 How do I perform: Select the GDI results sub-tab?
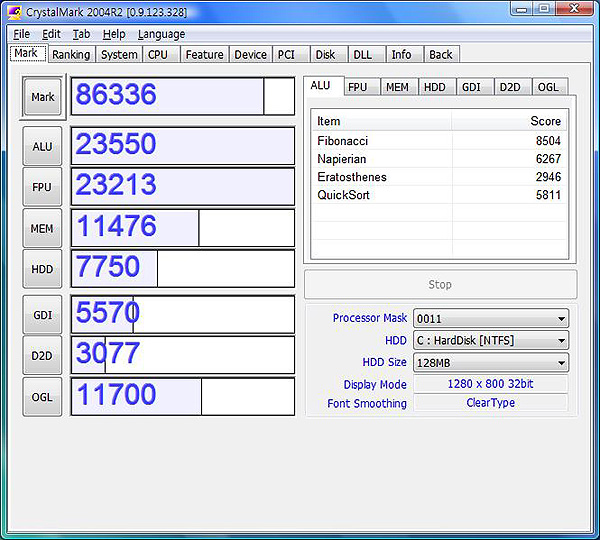(x=475, y=87)
